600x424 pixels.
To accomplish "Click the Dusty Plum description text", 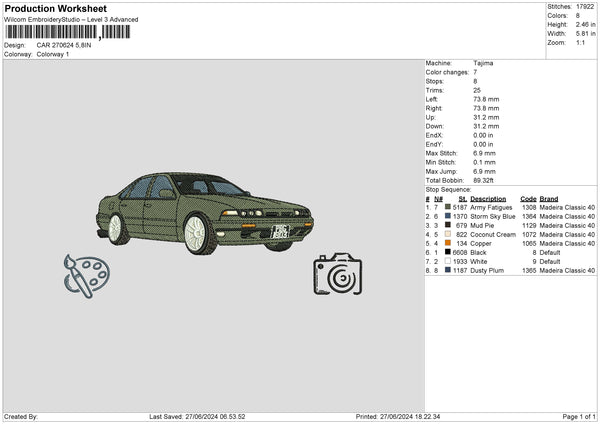I will (x=487, y=271).
